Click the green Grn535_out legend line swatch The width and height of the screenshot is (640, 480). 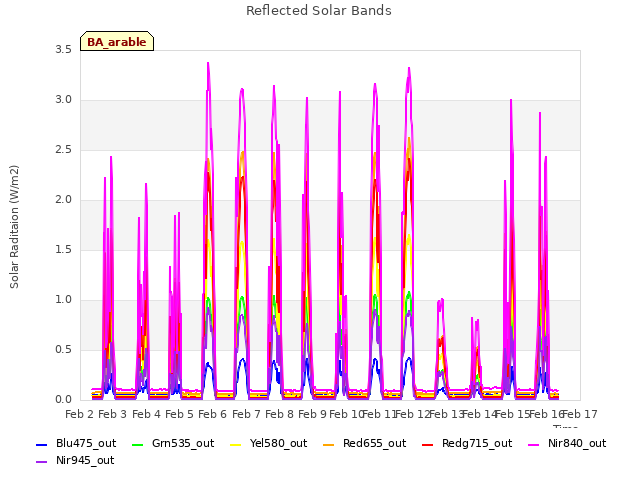tap(138, 444)
